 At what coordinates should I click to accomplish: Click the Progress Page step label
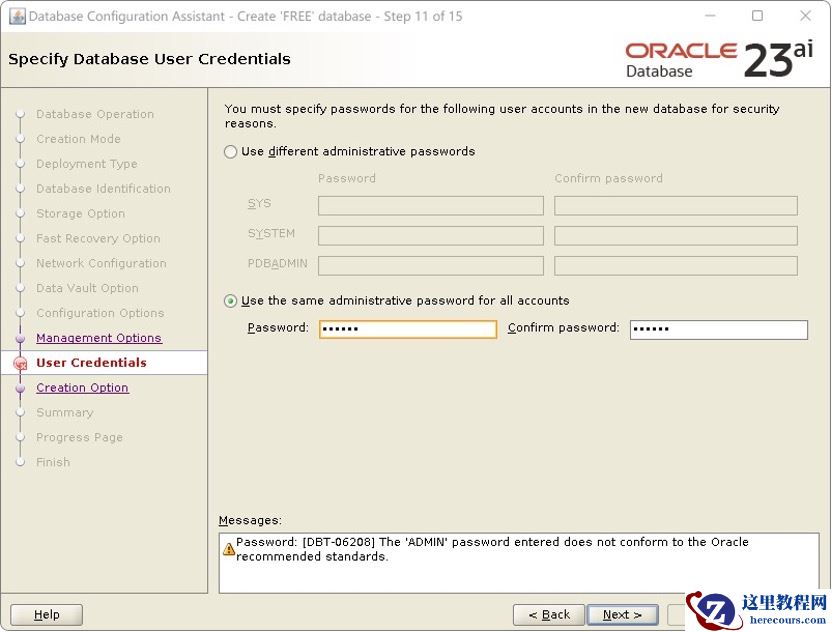(80, 437)
